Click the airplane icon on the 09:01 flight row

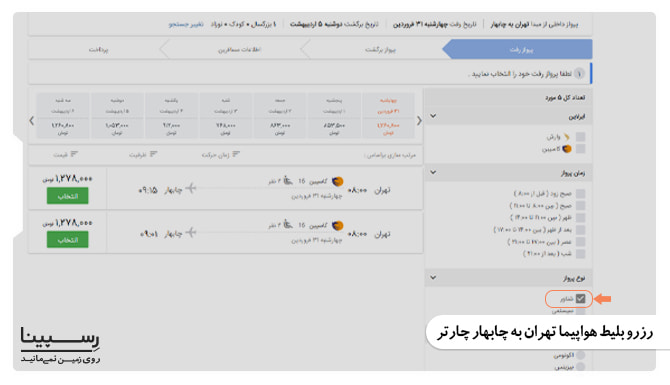pyautogui.click(x=191, y=233)
